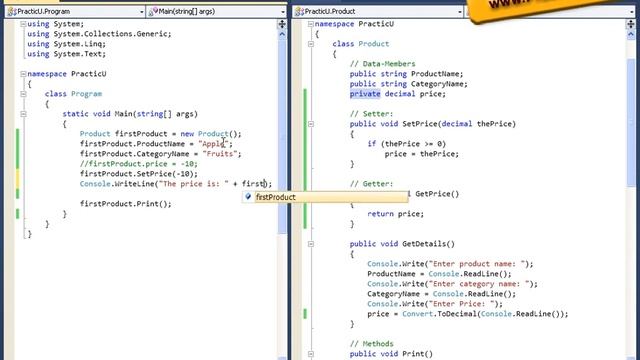This screenshot has width=640, height=360.
Task: Collapse the using directives block
Action: click(23, 24)
